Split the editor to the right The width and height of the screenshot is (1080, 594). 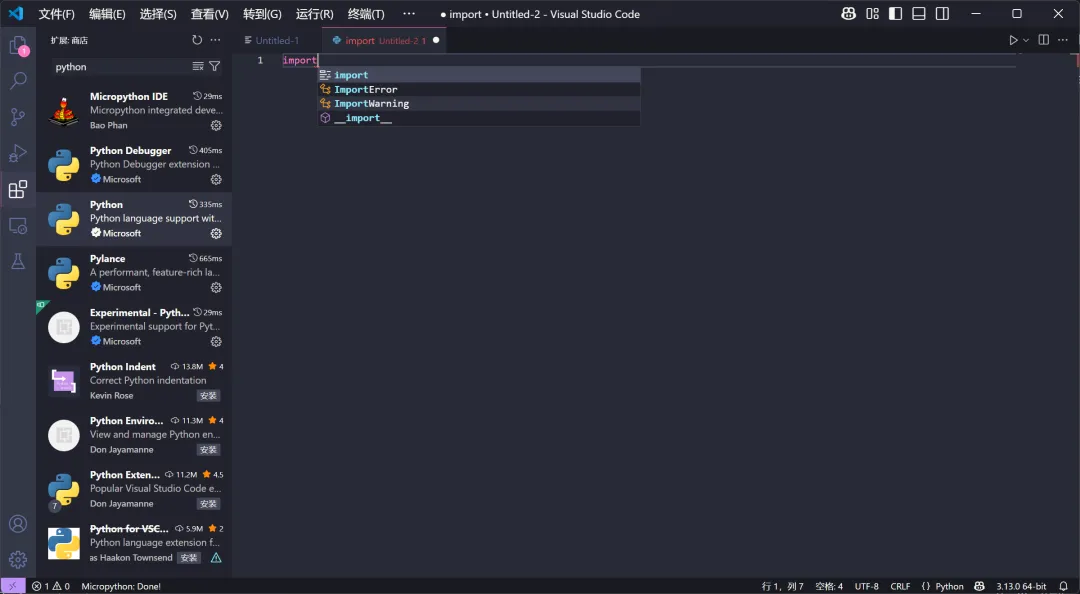(x=1043, y=40)
